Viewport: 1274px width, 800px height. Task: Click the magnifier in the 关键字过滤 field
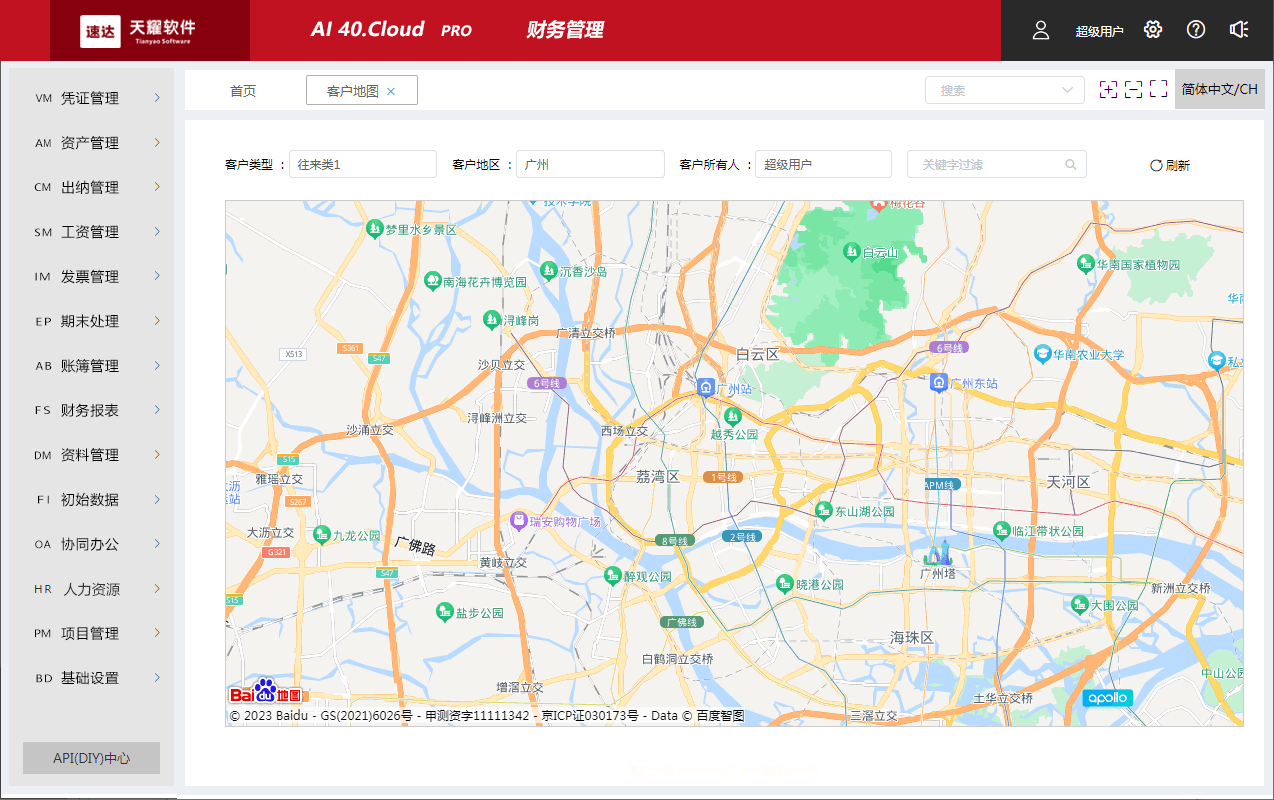pyautogui.click(x=1070, y=164)
